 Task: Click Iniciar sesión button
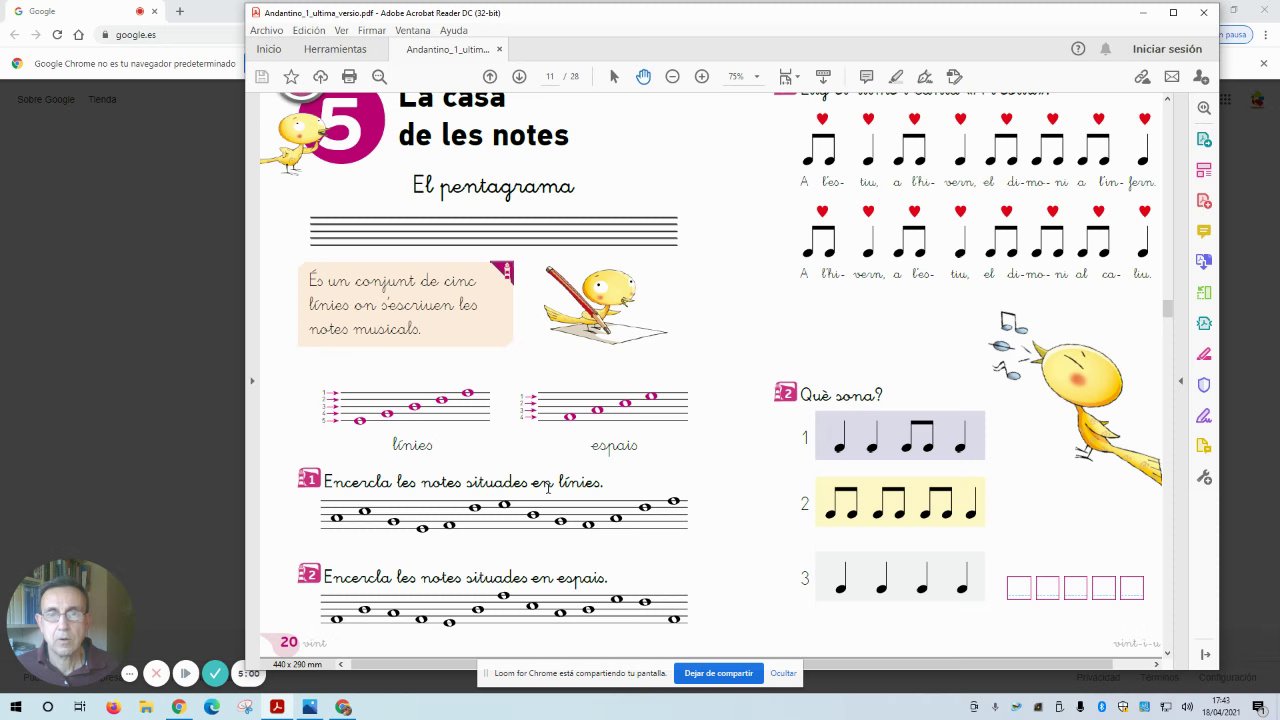(x=1167, y=49)
